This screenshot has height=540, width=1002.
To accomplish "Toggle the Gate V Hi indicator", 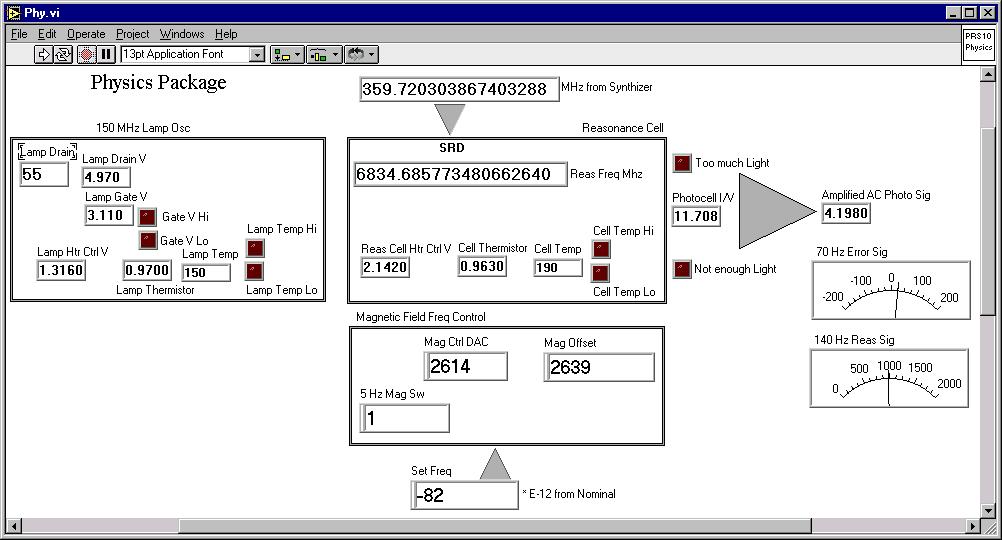I will point(148,216).
